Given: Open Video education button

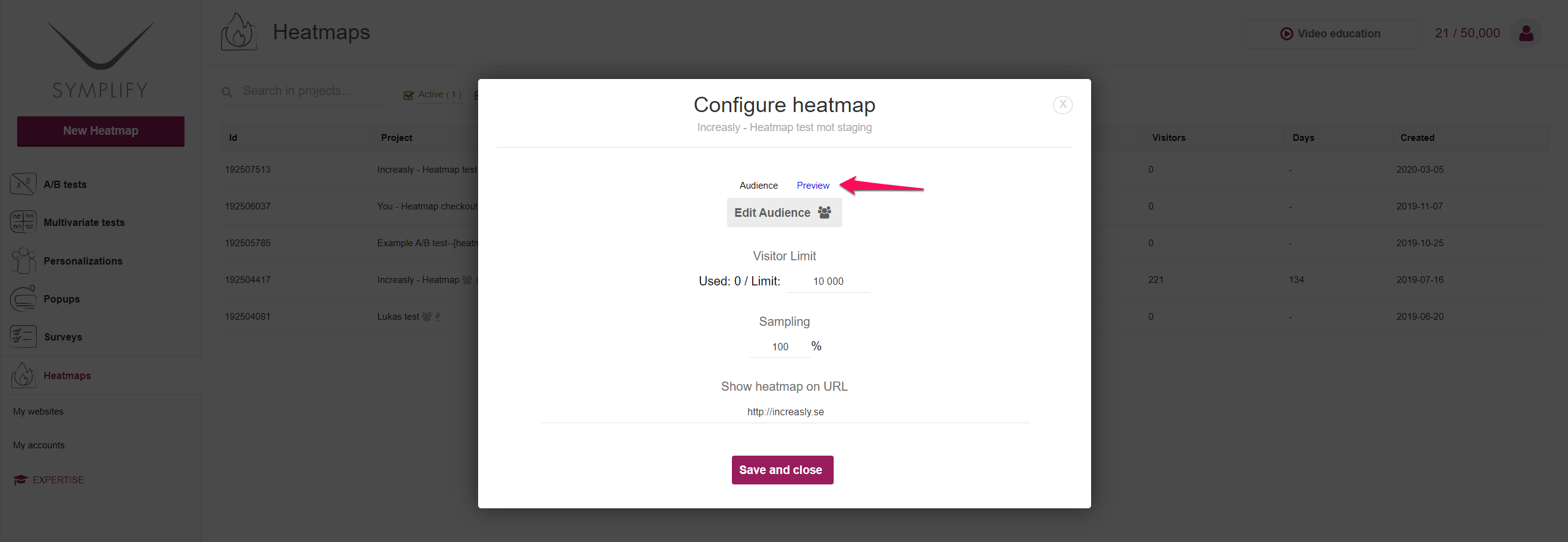Looking at the screenshot, I should click(1330, 34).
